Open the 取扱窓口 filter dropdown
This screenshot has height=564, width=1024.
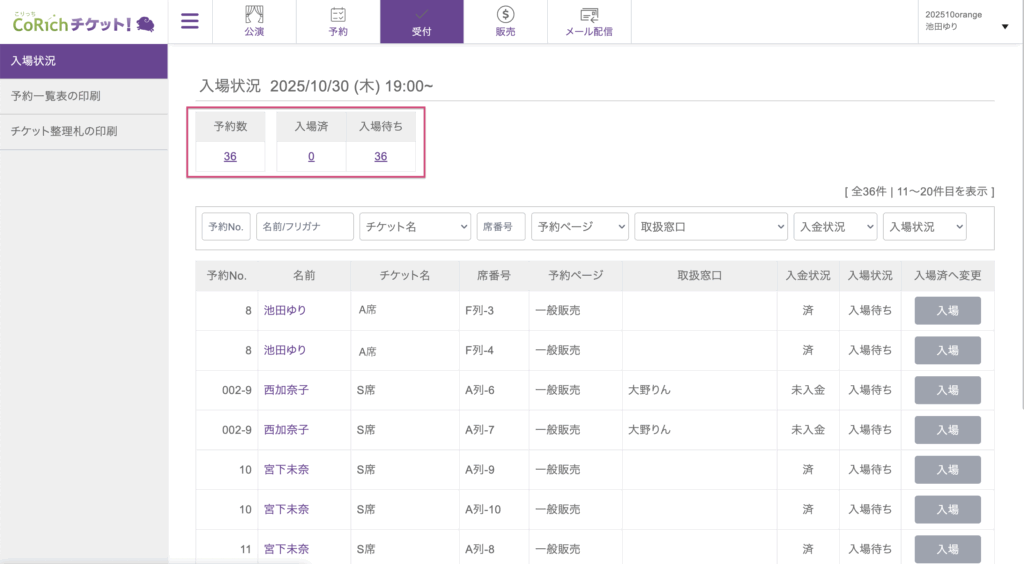[x=711, y=227]
